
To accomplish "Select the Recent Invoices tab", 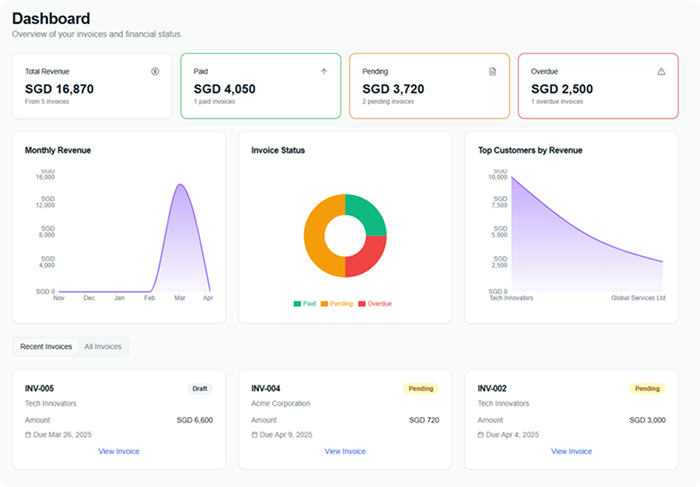I will (46, 347).
